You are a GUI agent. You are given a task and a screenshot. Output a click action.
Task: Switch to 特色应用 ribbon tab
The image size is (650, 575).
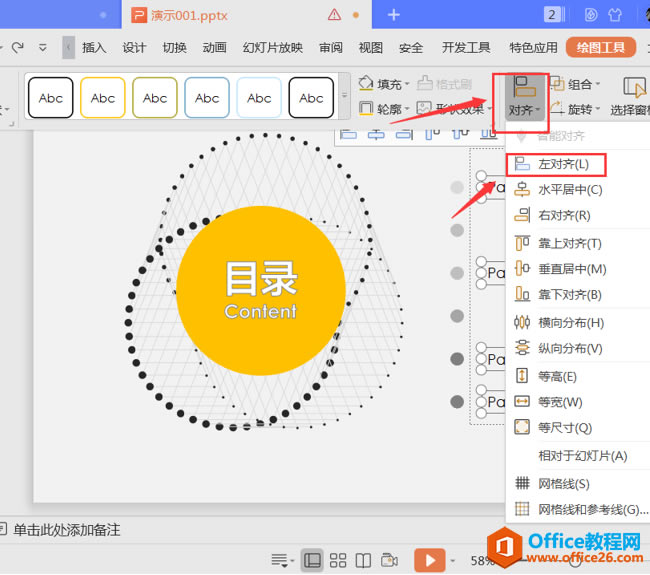(x=533, y=48)
